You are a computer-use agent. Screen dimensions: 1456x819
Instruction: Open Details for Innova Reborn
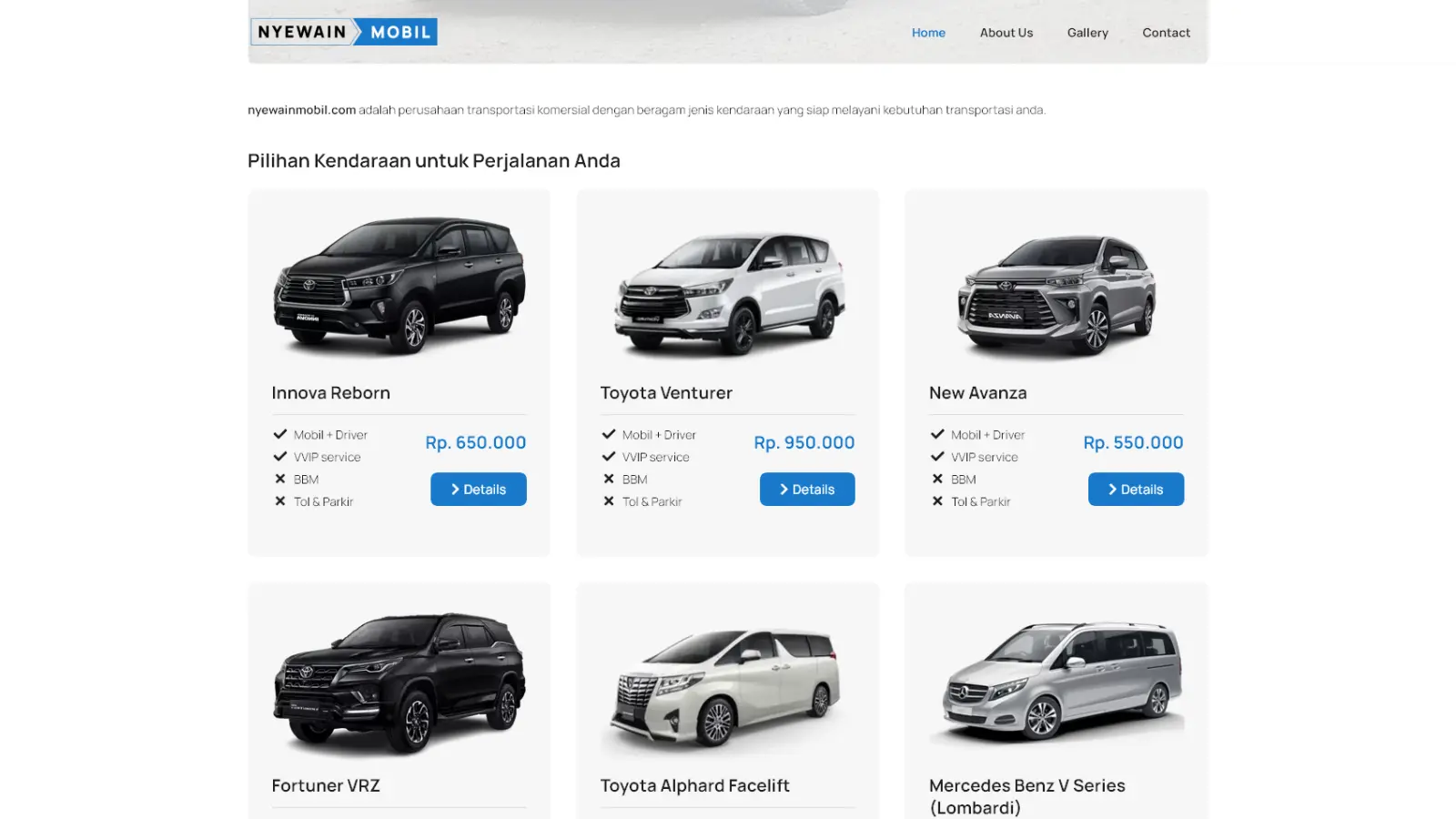tap(479, 490)
